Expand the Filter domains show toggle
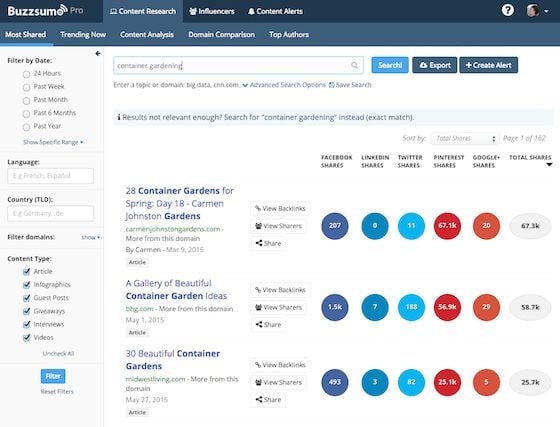The width and height of the screenshot is (560, 427). click(x=91, y=237)
